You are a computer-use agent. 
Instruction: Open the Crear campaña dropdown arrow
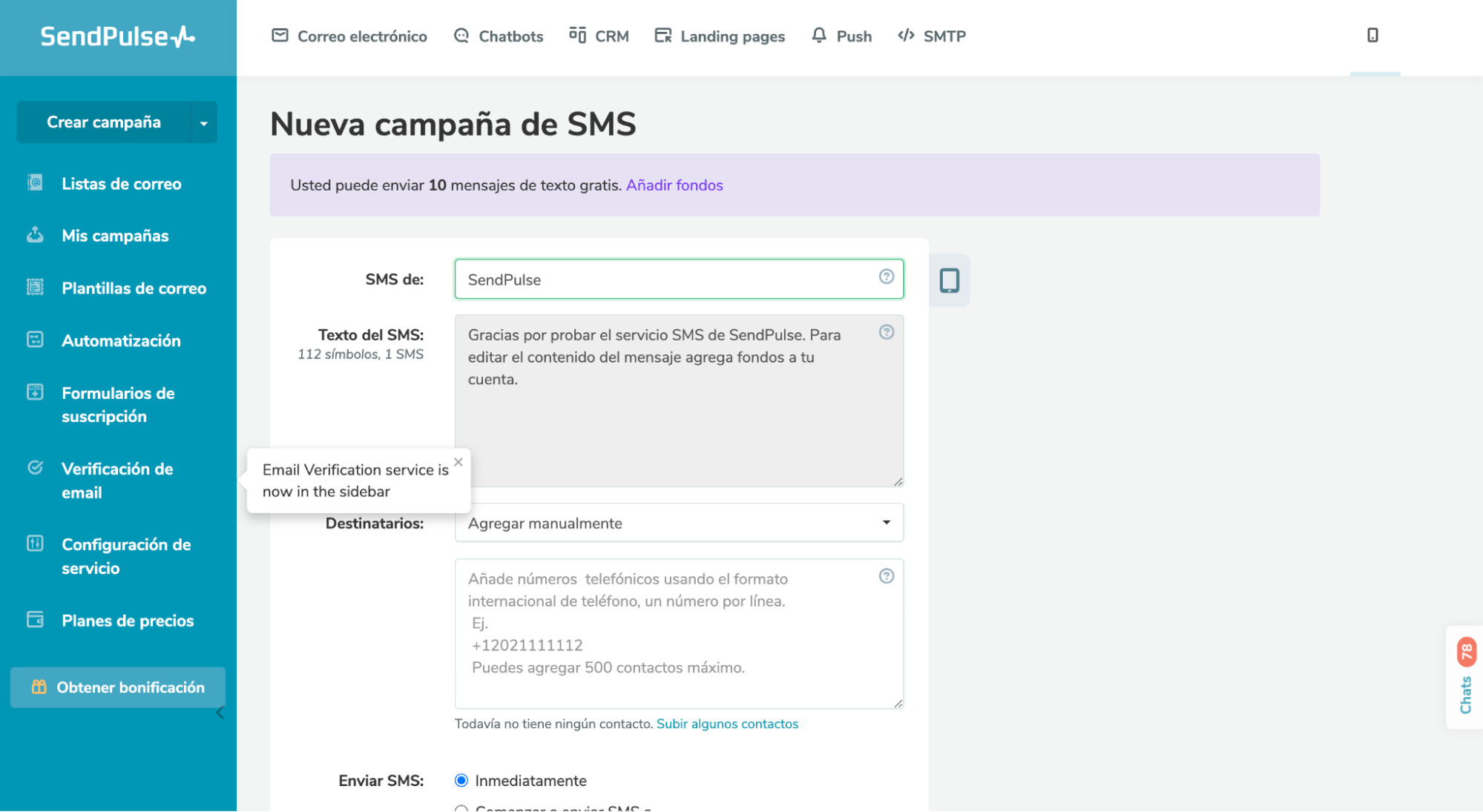[204, 122]
